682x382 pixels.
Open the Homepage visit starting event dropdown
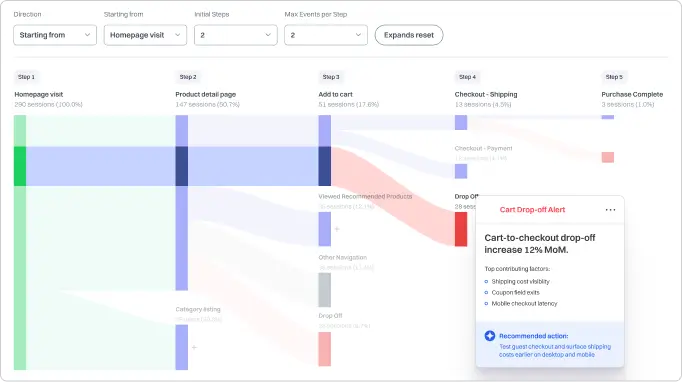145,35
